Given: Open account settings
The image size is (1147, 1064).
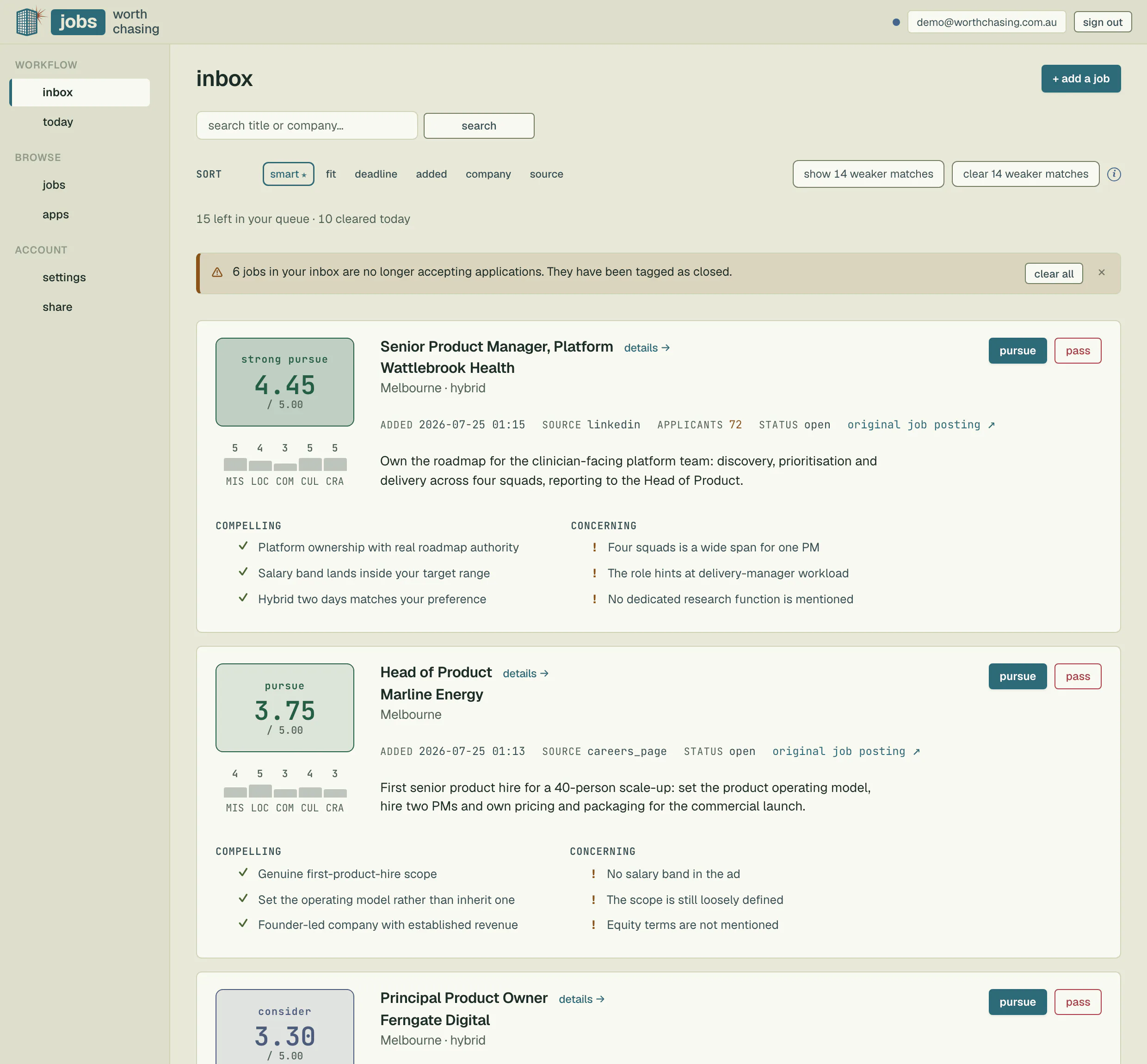Looking at the screenshot, I should pos(64,277).
